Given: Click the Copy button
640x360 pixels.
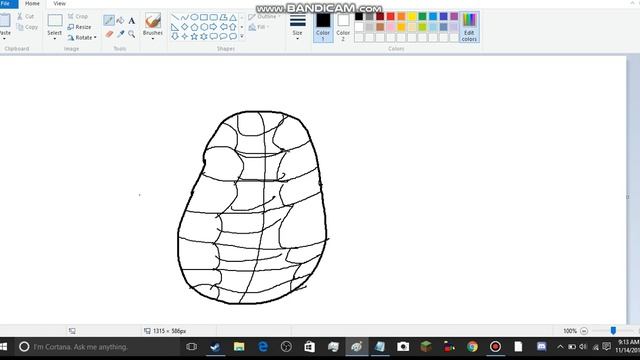Looking at the screenshot, I should [27, 27].
